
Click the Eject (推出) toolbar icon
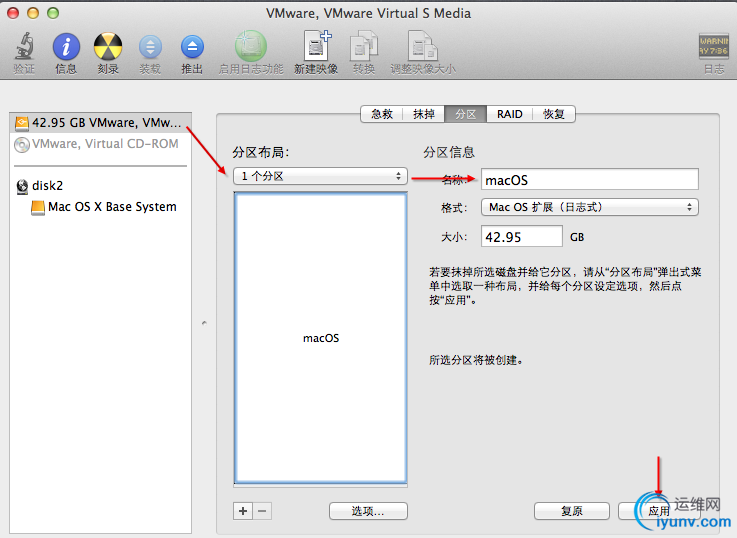tap(192, 47)
